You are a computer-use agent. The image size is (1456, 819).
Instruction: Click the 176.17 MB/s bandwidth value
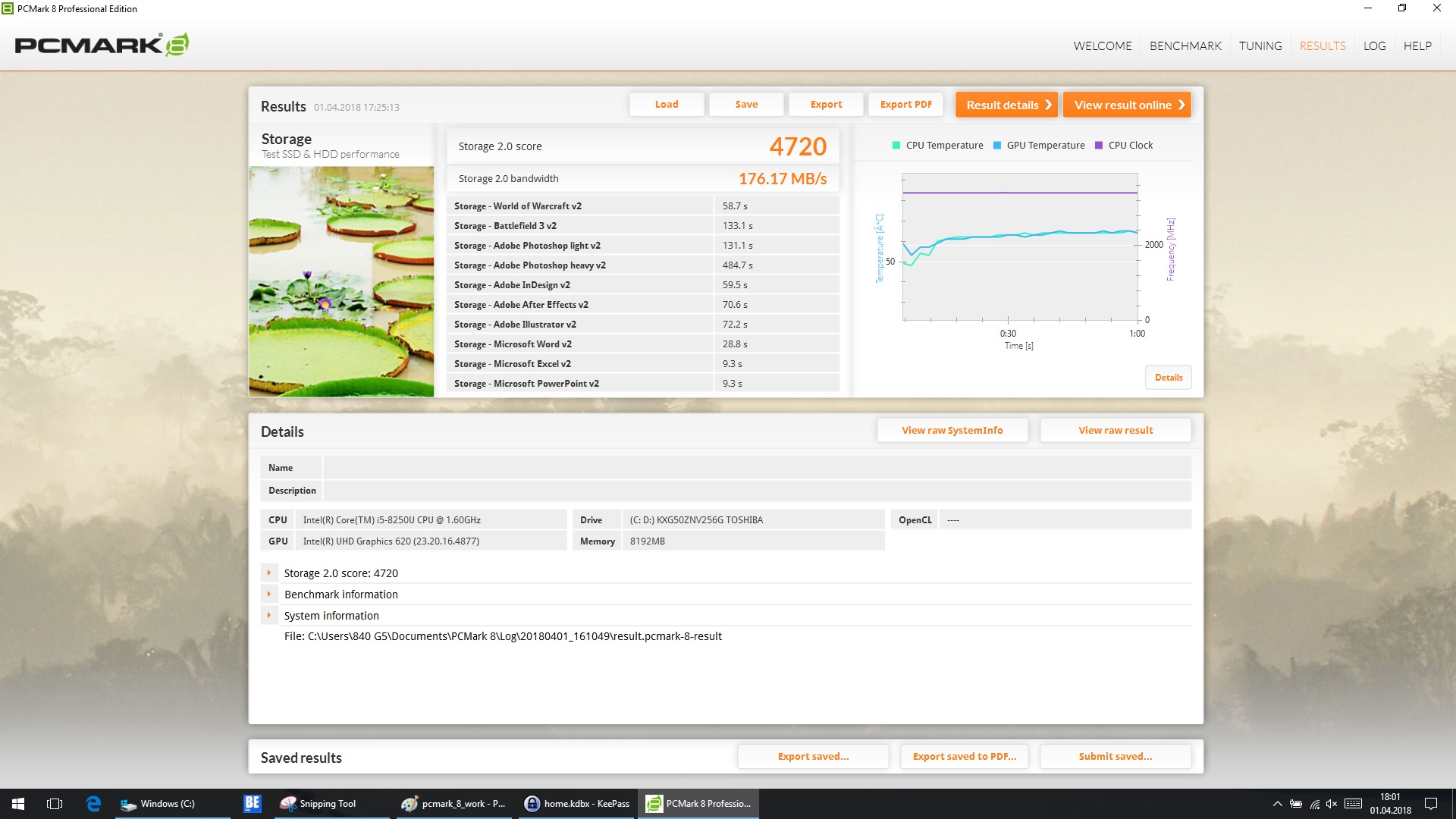(783, 179)
